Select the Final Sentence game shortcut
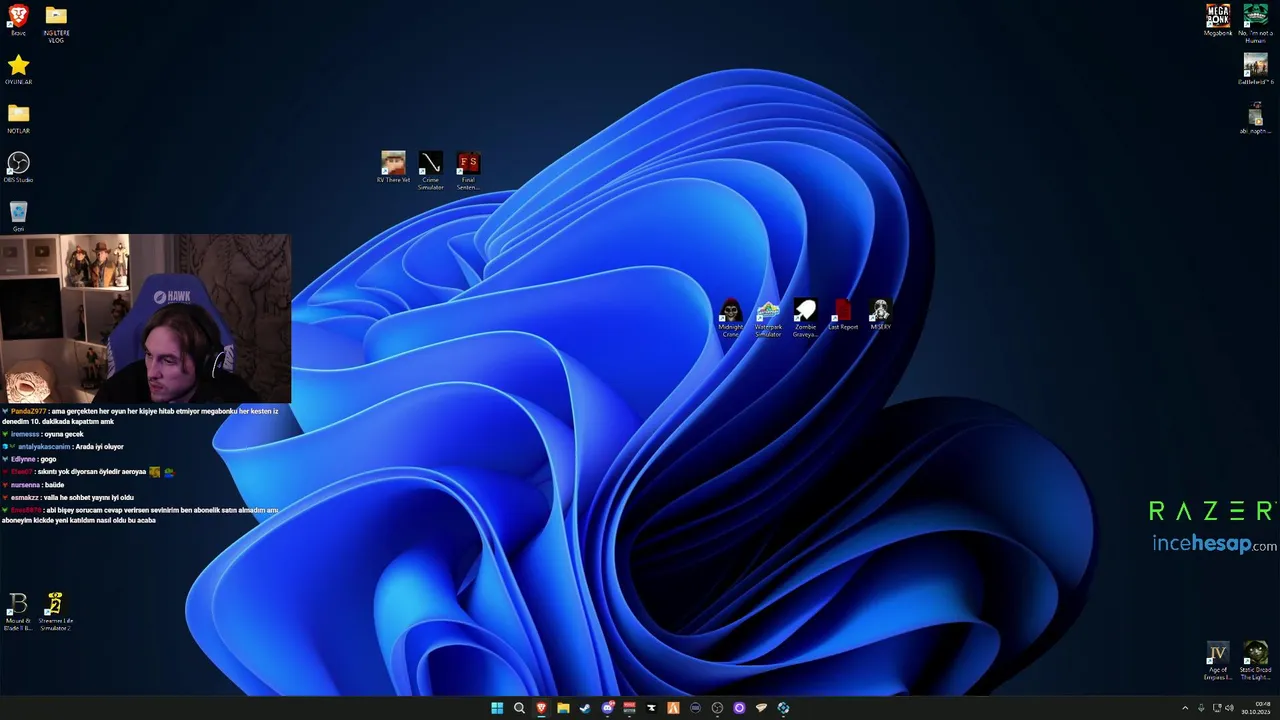 [468, 170]
